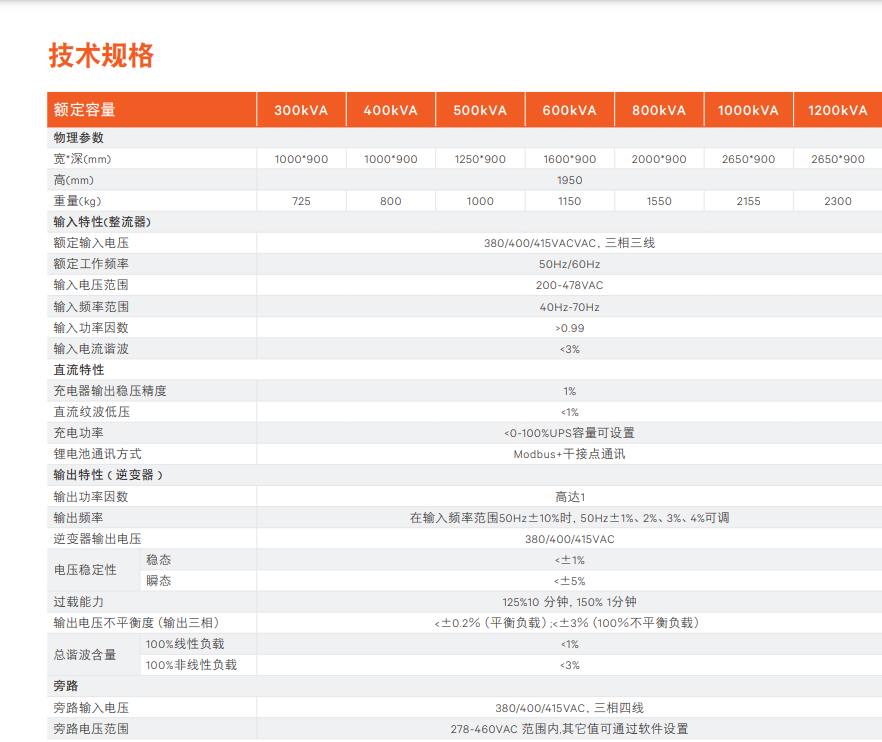Screen dimensions: 882x742
Task: Click the 额定输入电压 row label
Action: coord(91,243)
